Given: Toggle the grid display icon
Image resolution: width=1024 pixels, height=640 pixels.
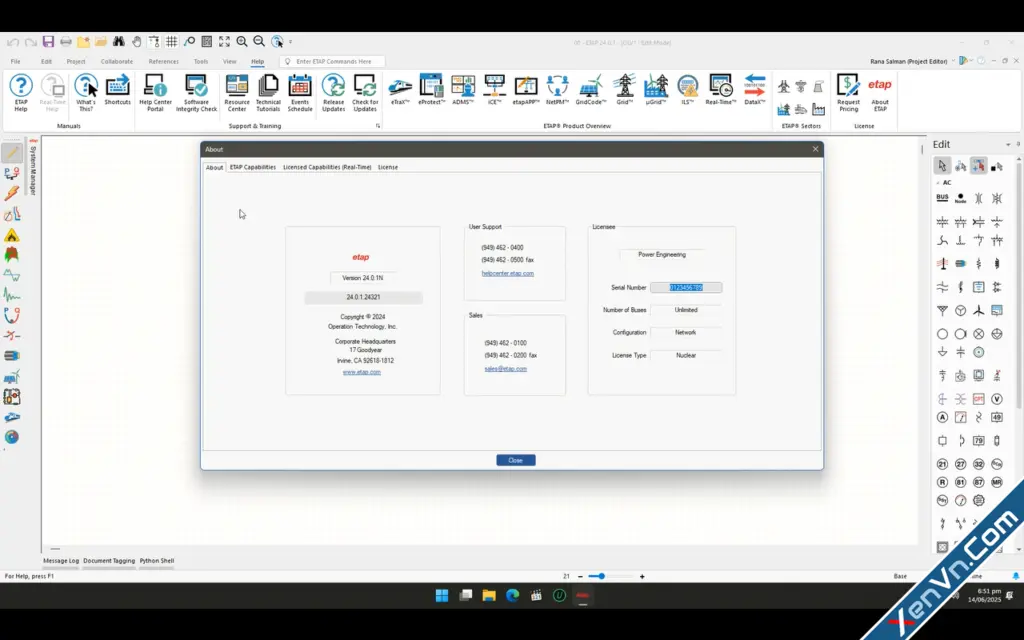Looking at the screenshot, I should coord(171,42).
